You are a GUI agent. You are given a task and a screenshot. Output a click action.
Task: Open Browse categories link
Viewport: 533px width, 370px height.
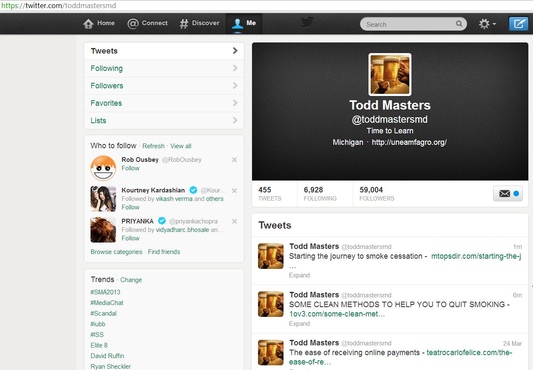[x=116, y=252]
